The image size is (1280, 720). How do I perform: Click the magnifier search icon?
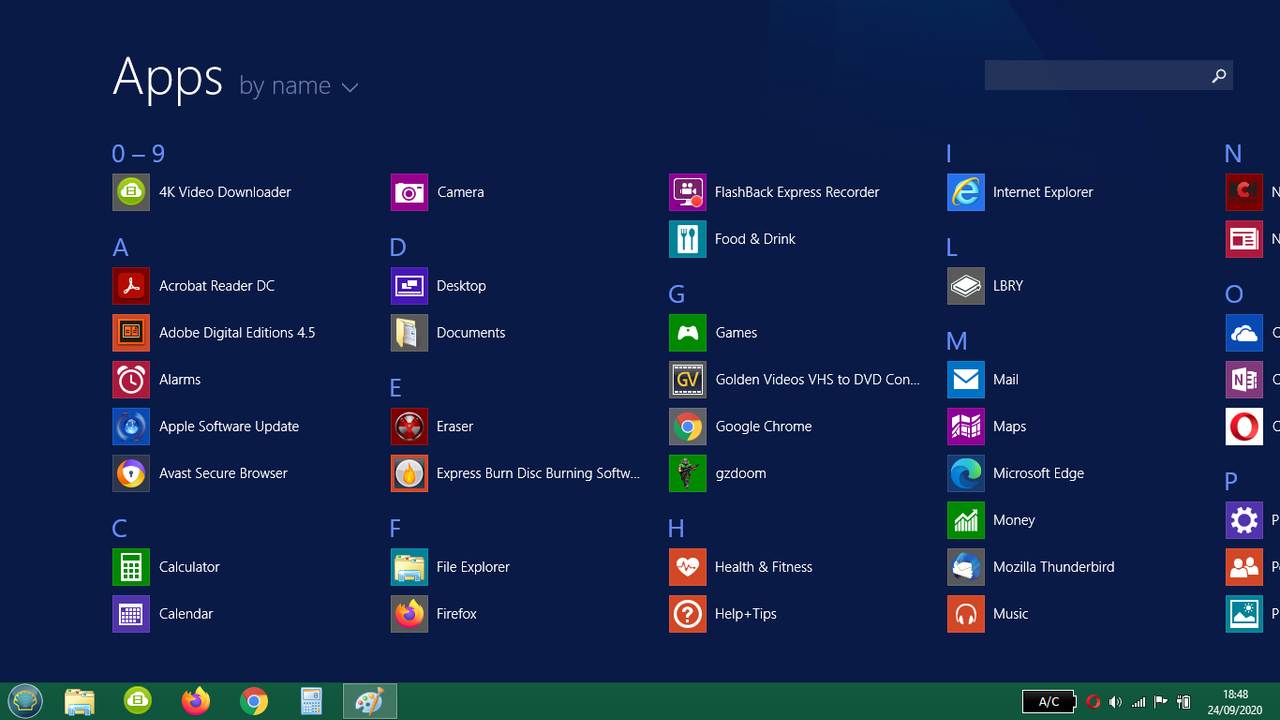[1219, 75]
